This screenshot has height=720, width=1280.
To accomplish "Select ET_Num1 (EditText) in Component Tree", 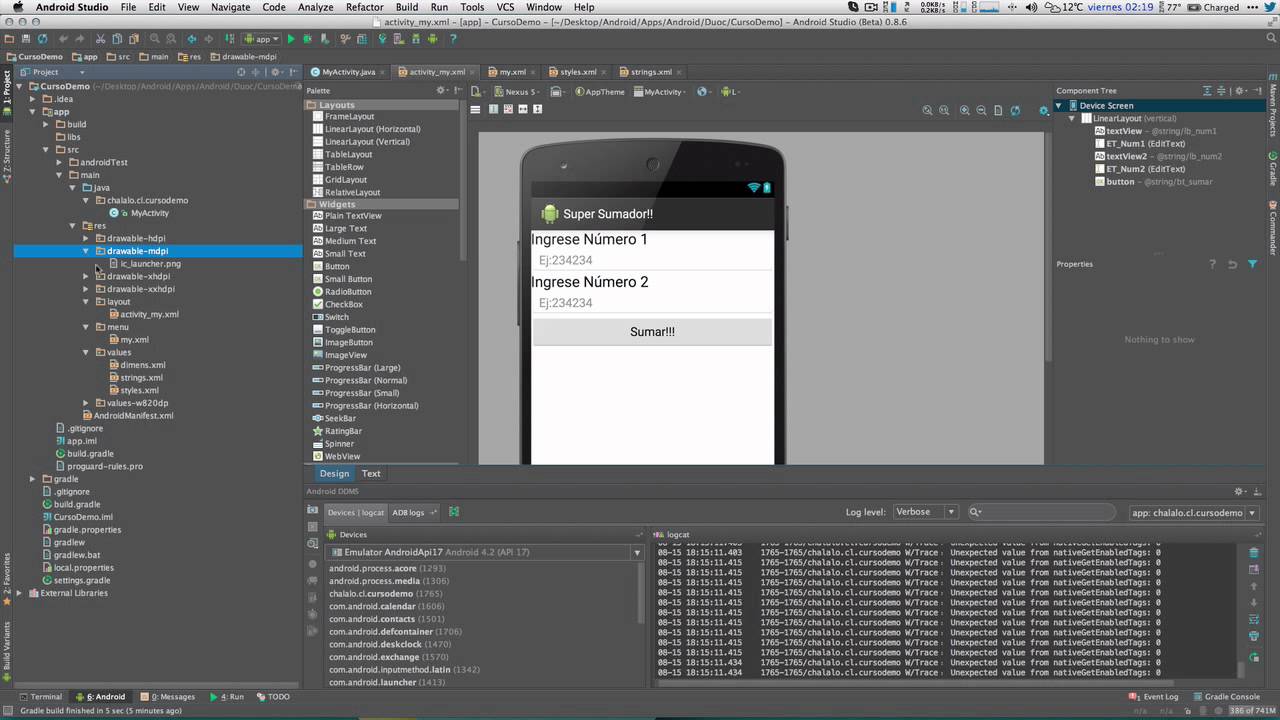I will tap(1139, 144).
